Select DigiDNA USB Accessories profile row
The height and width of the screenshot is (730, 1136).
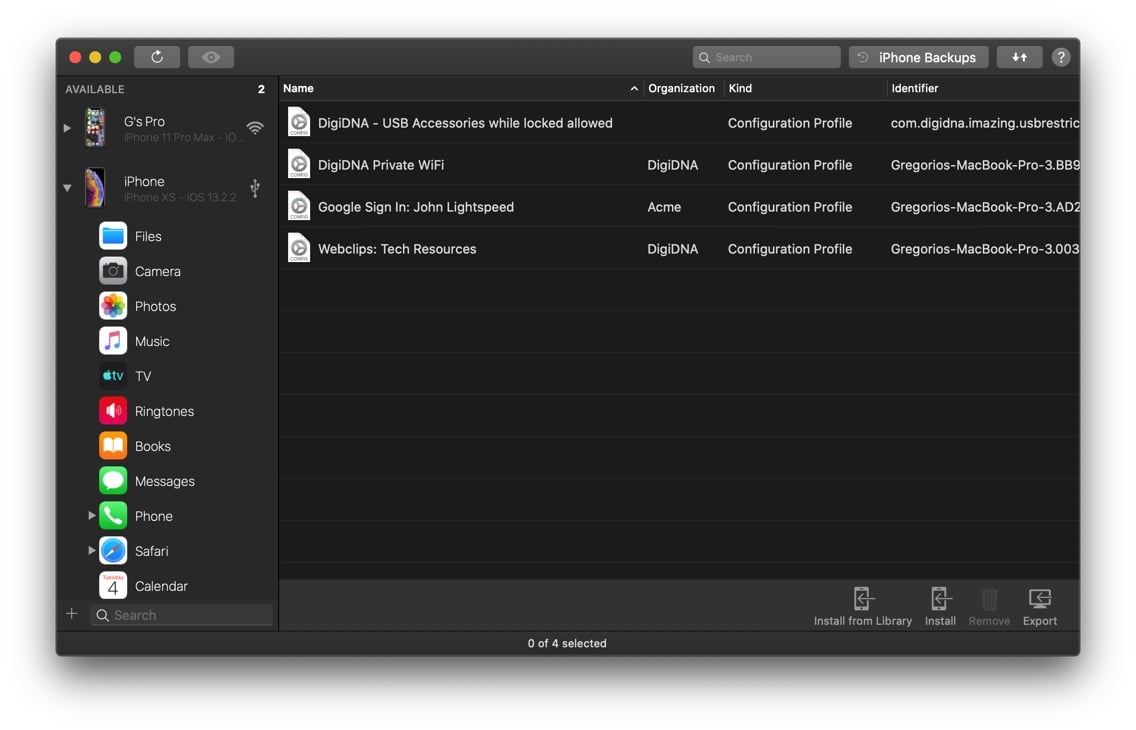[680, 122]
